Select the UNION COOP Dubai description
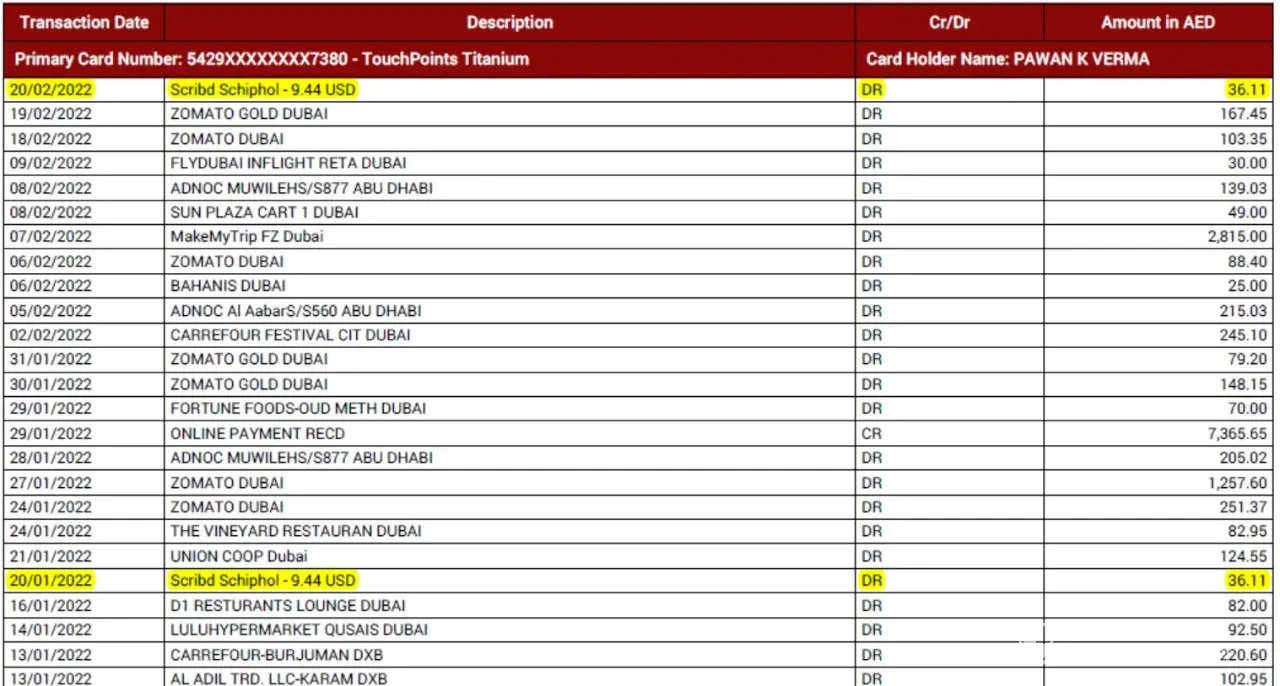Image resolution: width=1280 pixels, height=686 pixels. click(239, 556)
